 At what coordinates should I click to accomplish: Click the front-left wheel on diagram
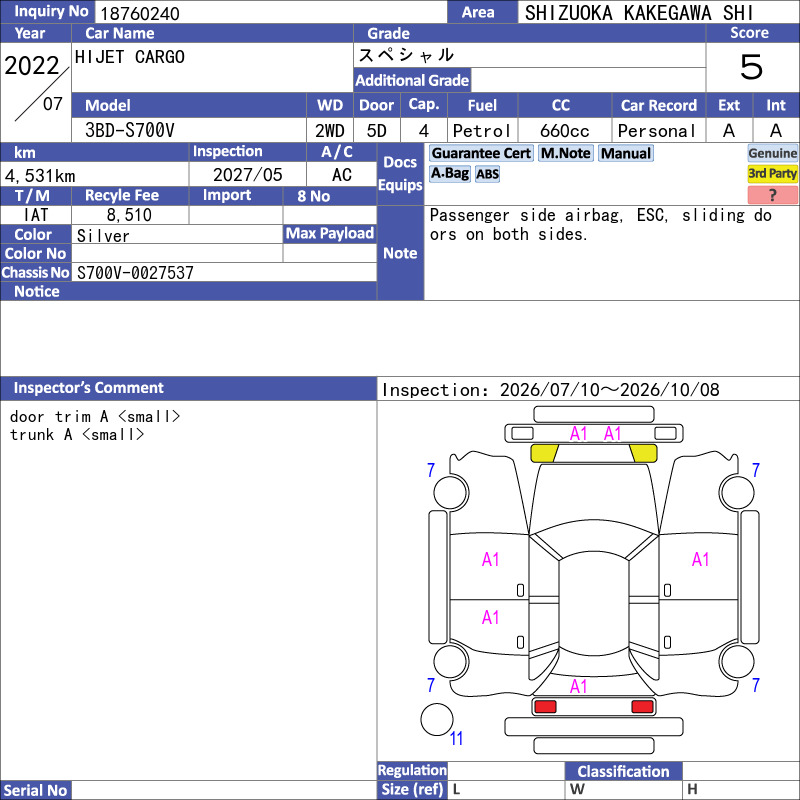[x=451, y=493]
